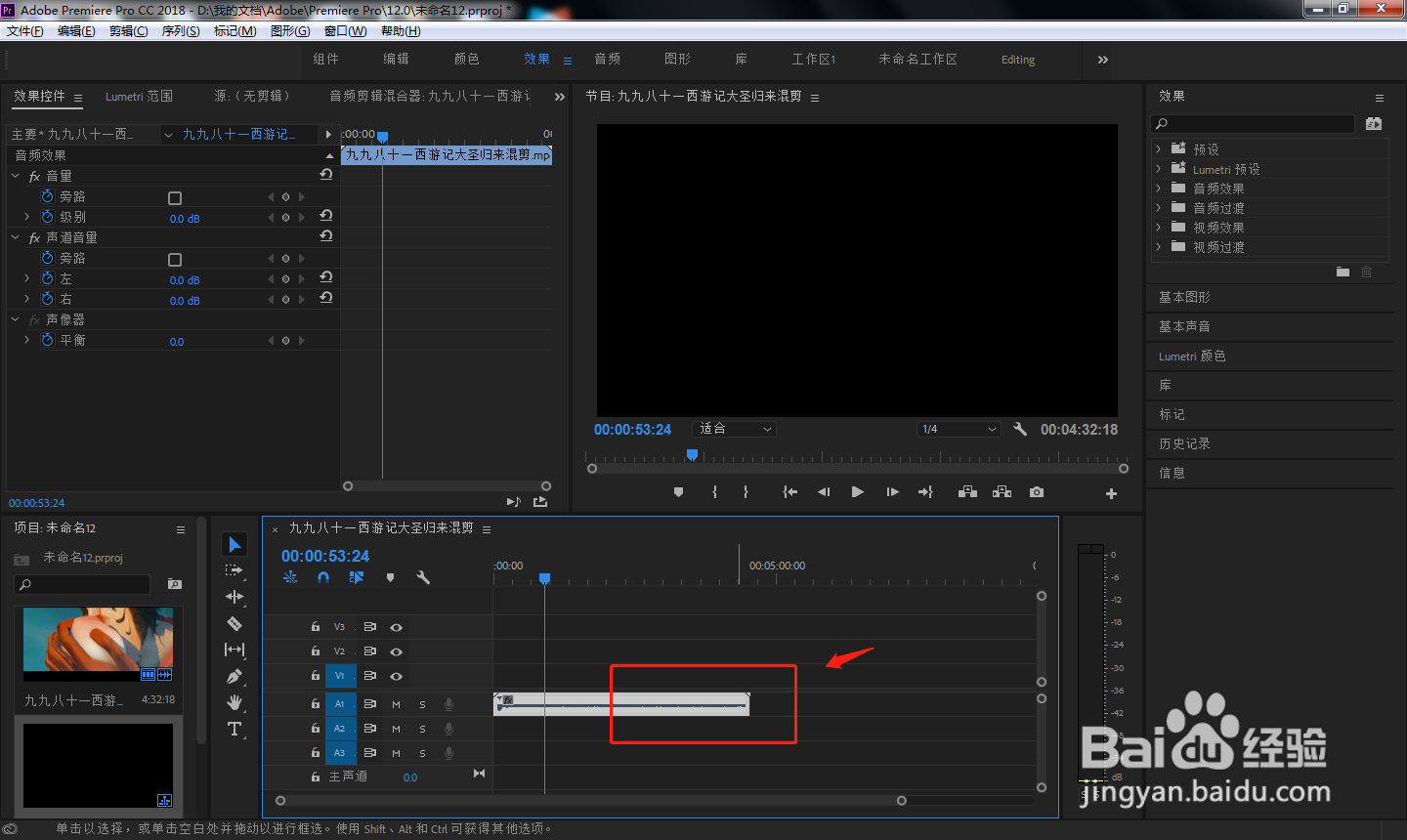
Task: Expand the 预设 effects folder
Action: (x=1159, y=149)
